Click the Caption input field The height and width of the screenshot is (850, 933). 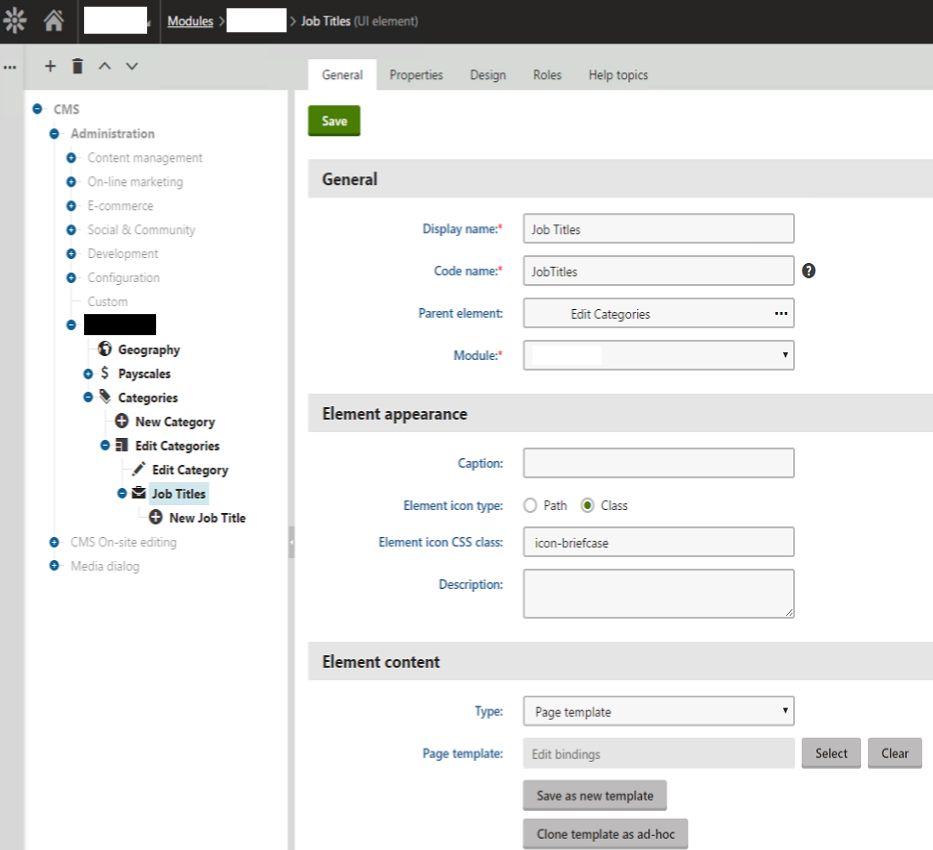point(659,463)
